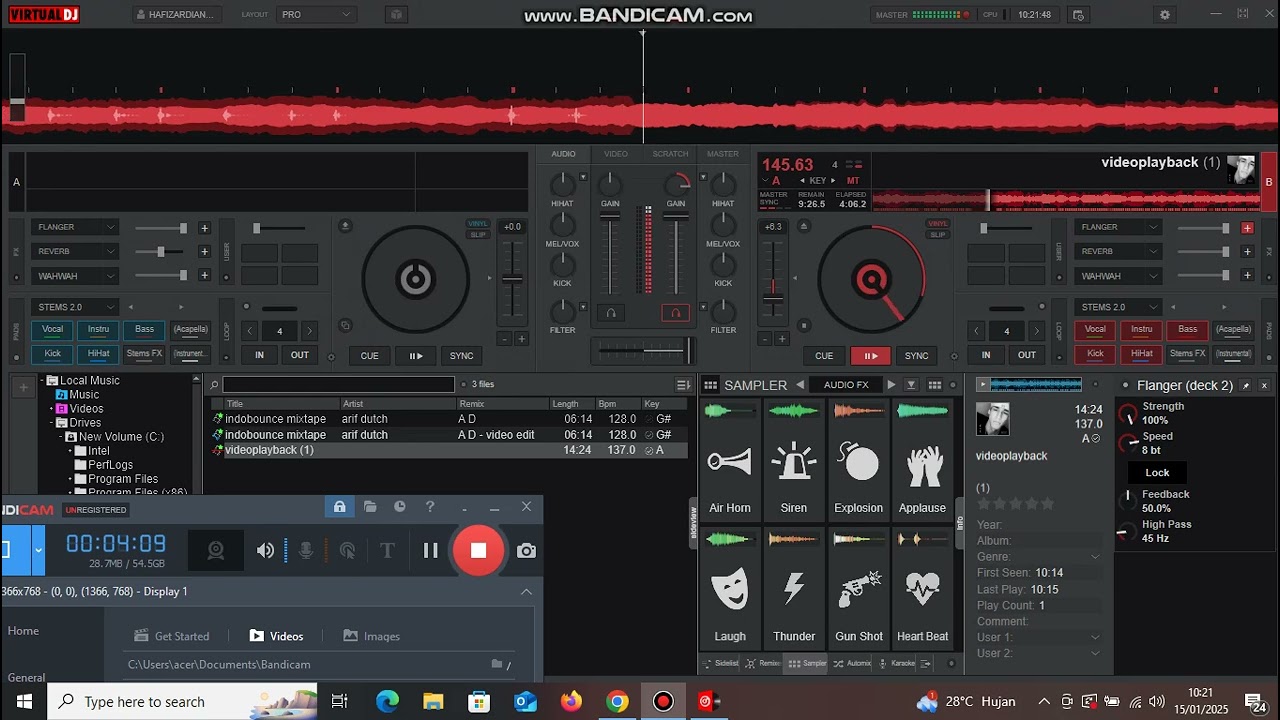Open the STEMS 2.0 pads dropdown on right deck

coord(1118,307)
